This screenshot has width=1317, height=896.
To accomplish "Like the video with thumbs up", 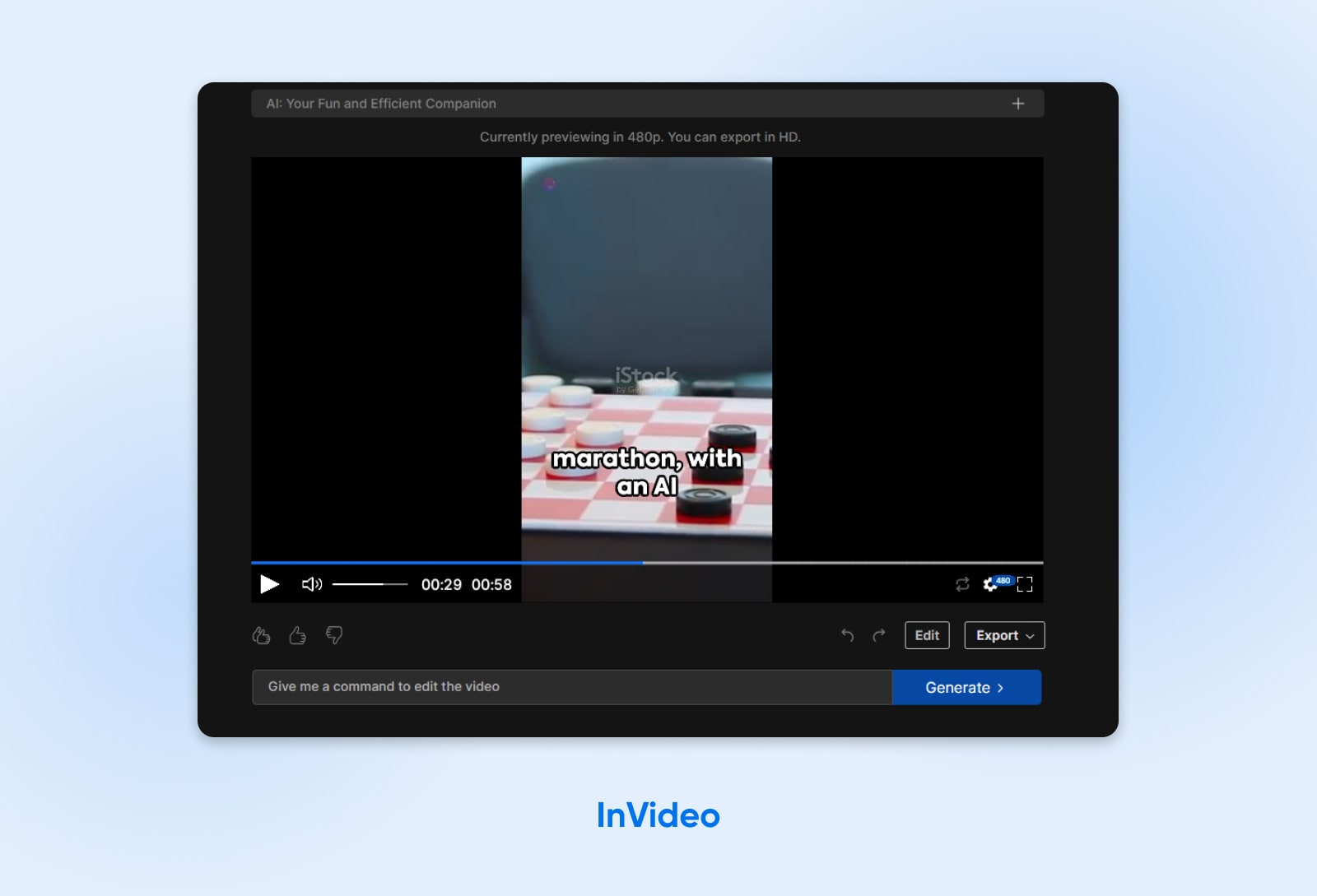I will click(297, 635).
